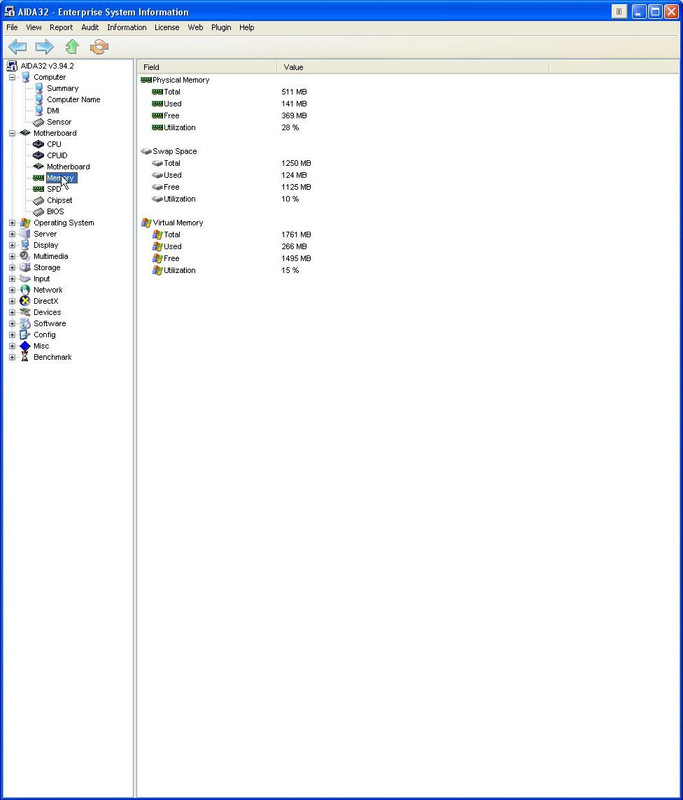Click the Benchmark hourglass icon

(24, 357)
